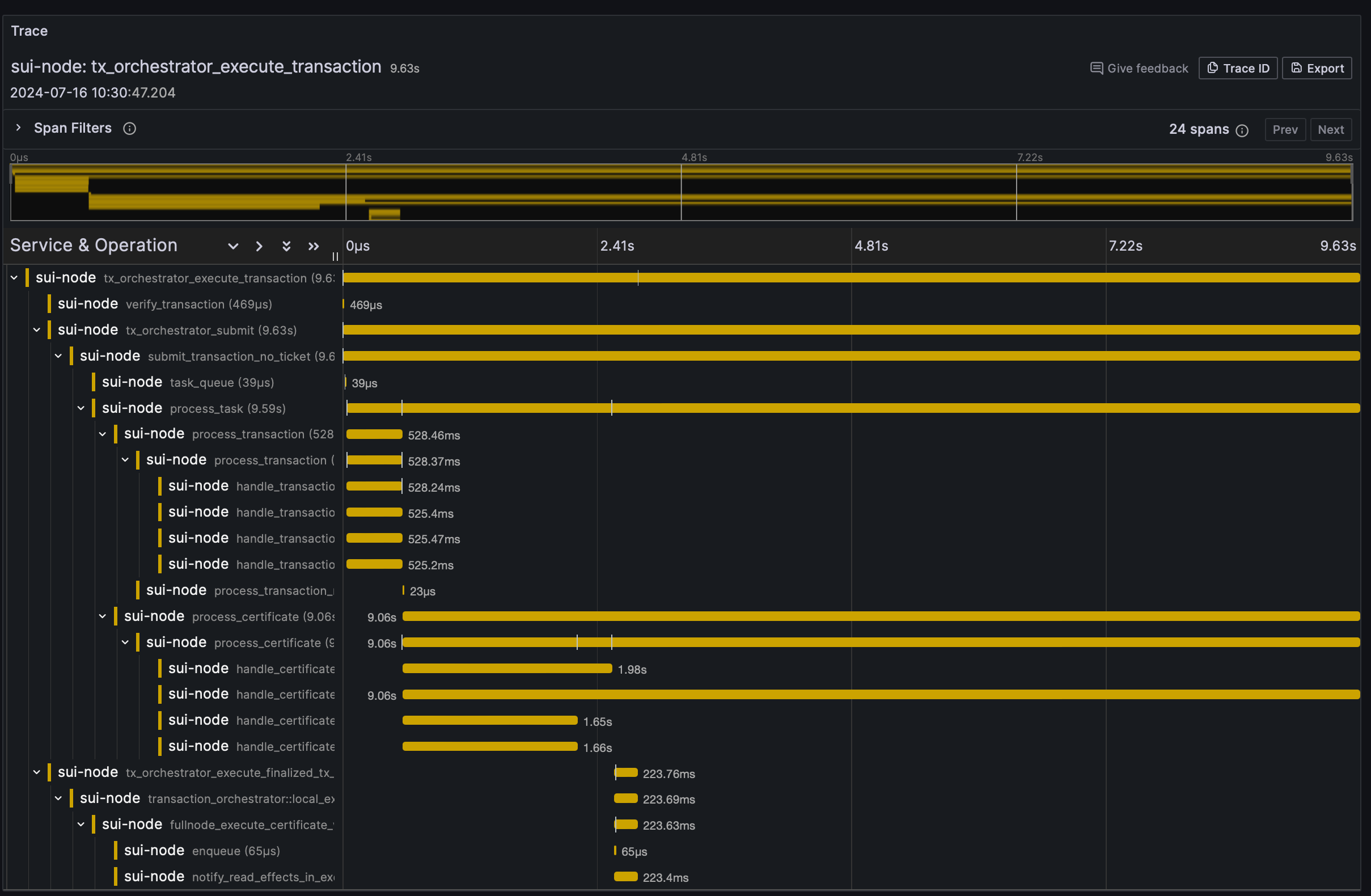Go to Next span match
The image size is (1371, 896).
[x=1330, y=130]
